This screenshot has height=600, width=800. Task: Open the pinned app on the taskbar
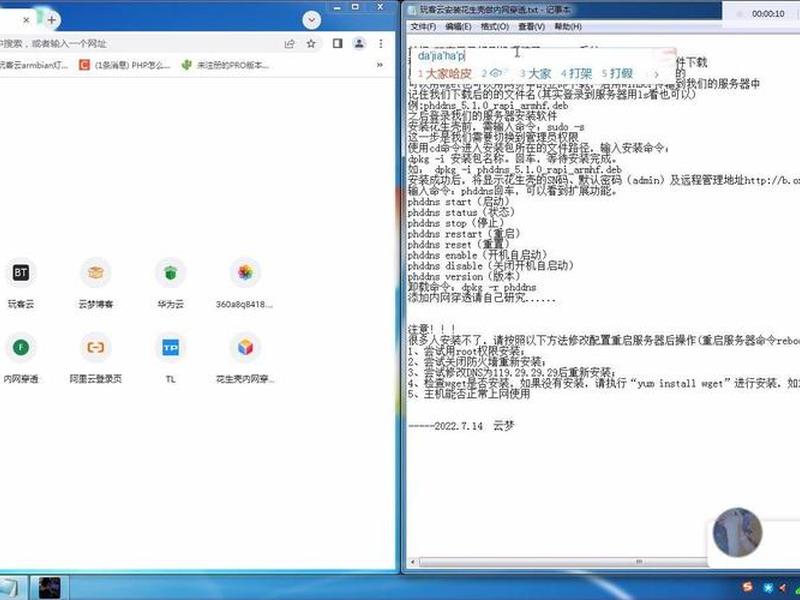(x=49, y=588)
